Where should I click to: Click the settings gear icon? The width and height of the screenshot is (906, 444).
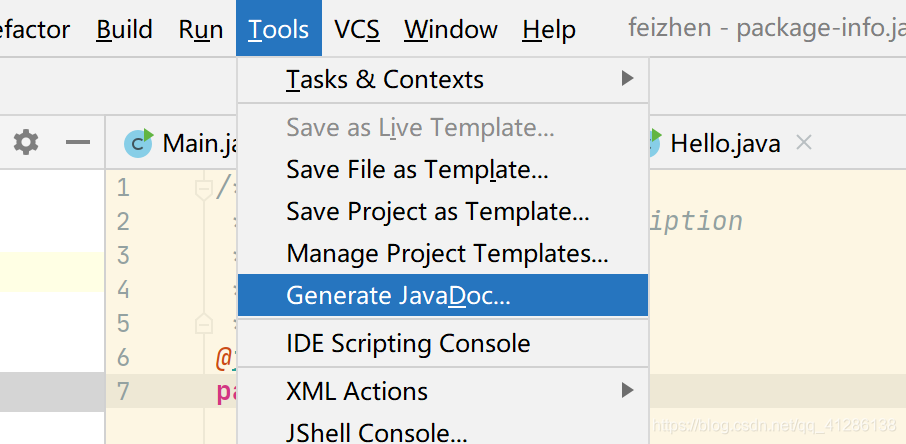tap(26, 143)
